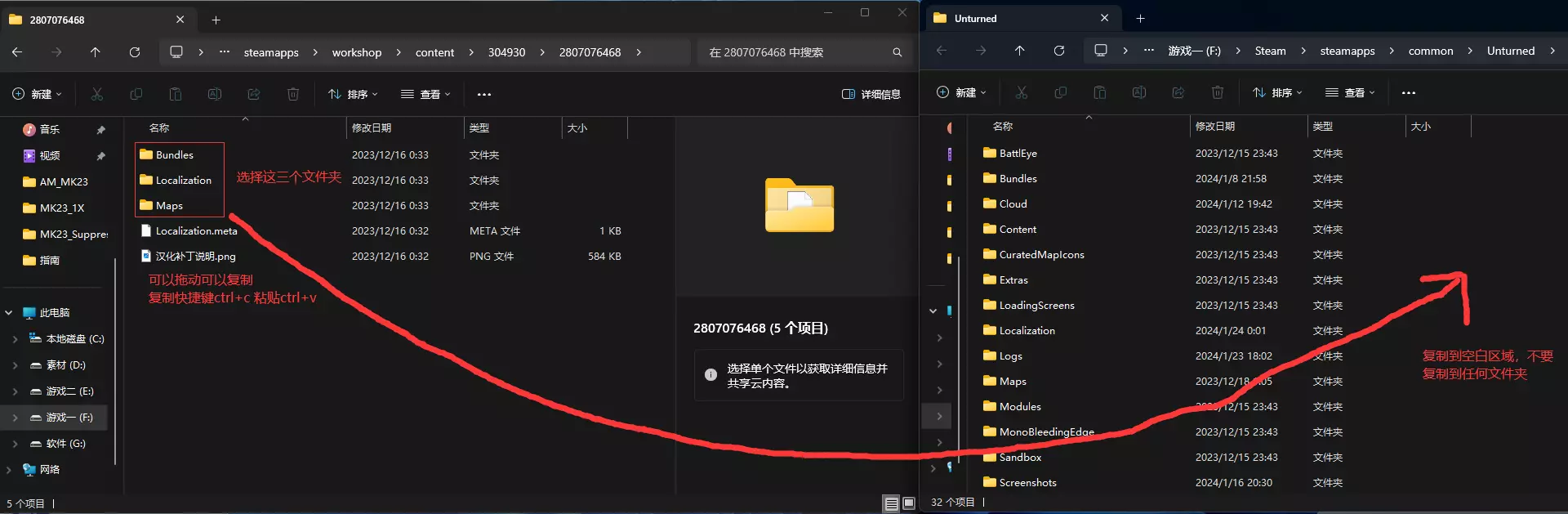1568x514 pixels.
Task: Click Back arrow in 2807076468 window
Action: (x=17, y=52)
